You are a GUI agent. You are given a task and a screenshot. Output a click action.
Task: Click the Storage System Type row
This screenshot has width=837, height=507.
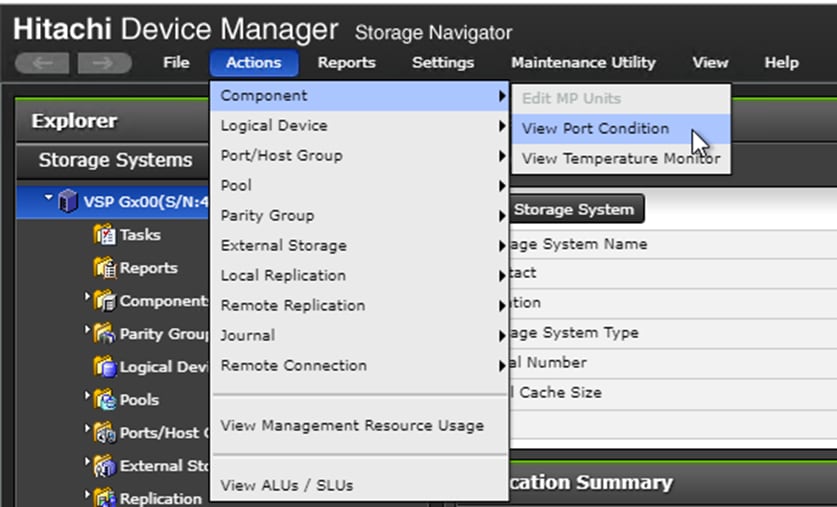(673, 333)
